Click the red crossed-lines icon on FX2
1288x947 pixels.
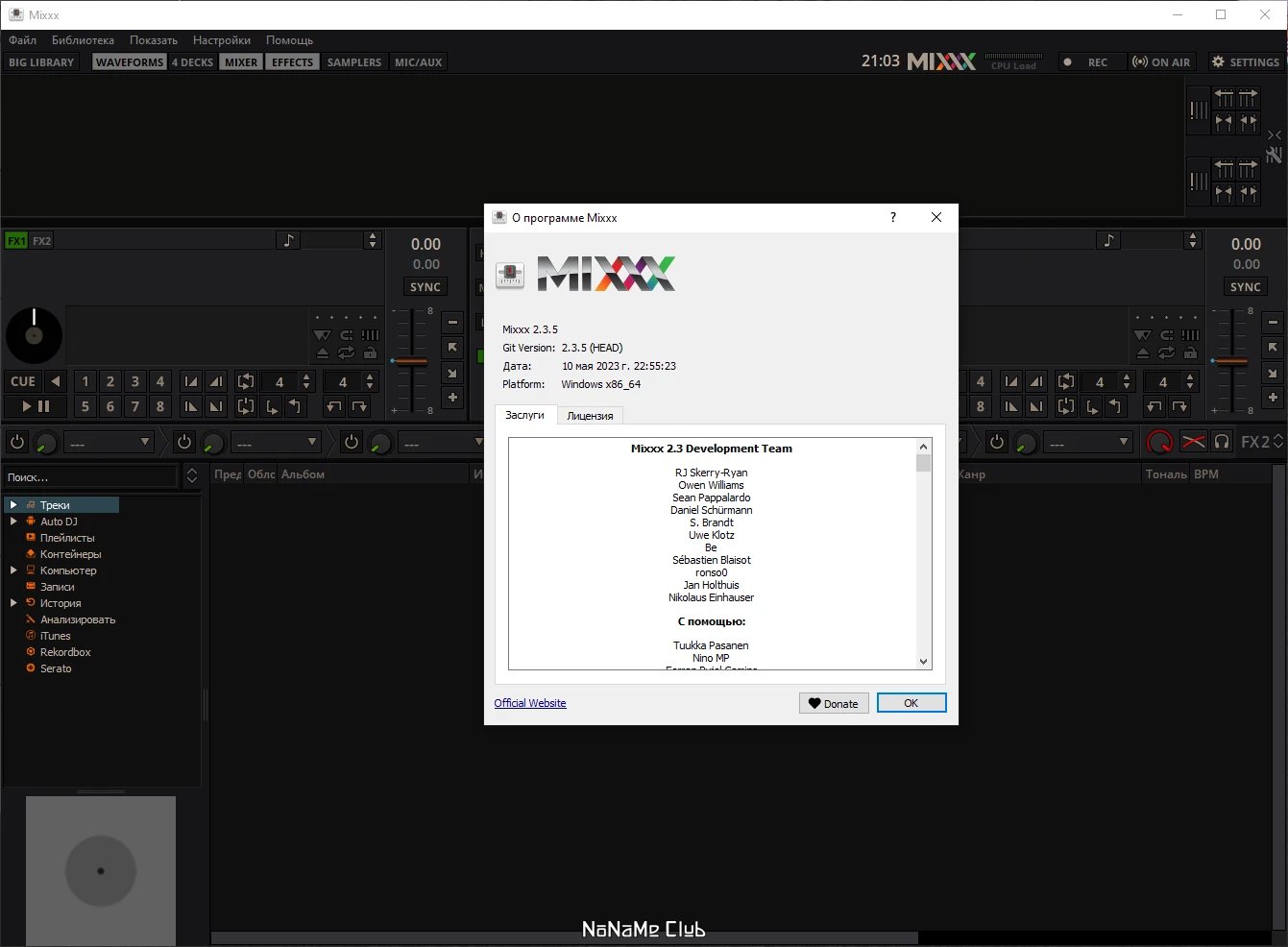click(1193, 442)
